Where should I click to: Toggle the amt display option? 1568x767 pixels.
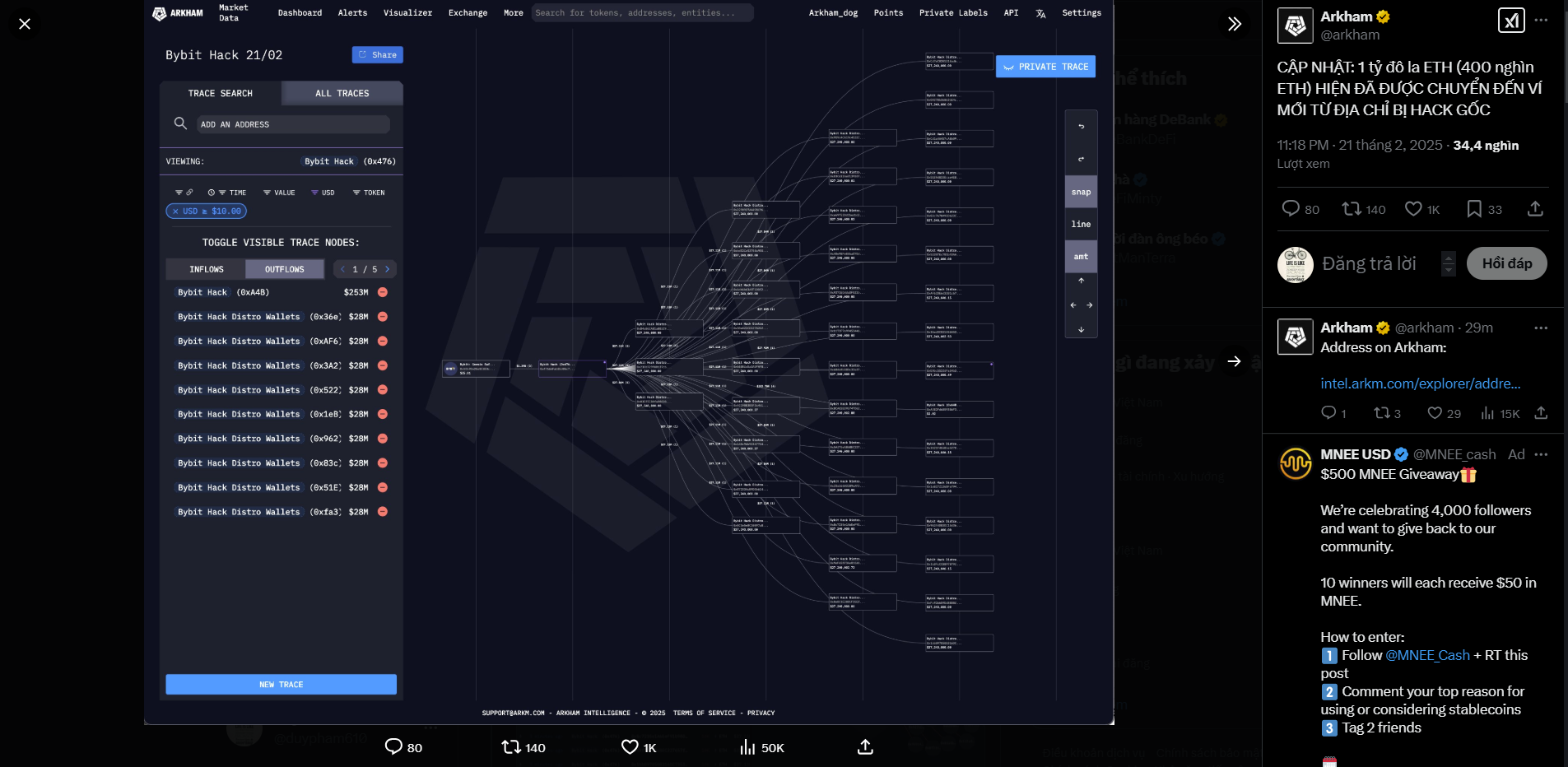(1081, 257)
